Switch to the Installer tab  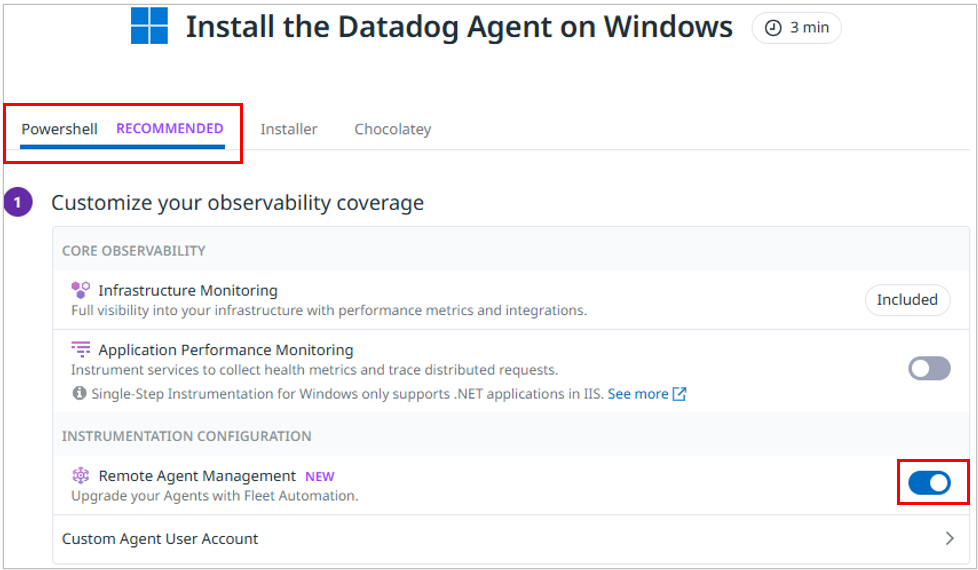click(289, 129)
